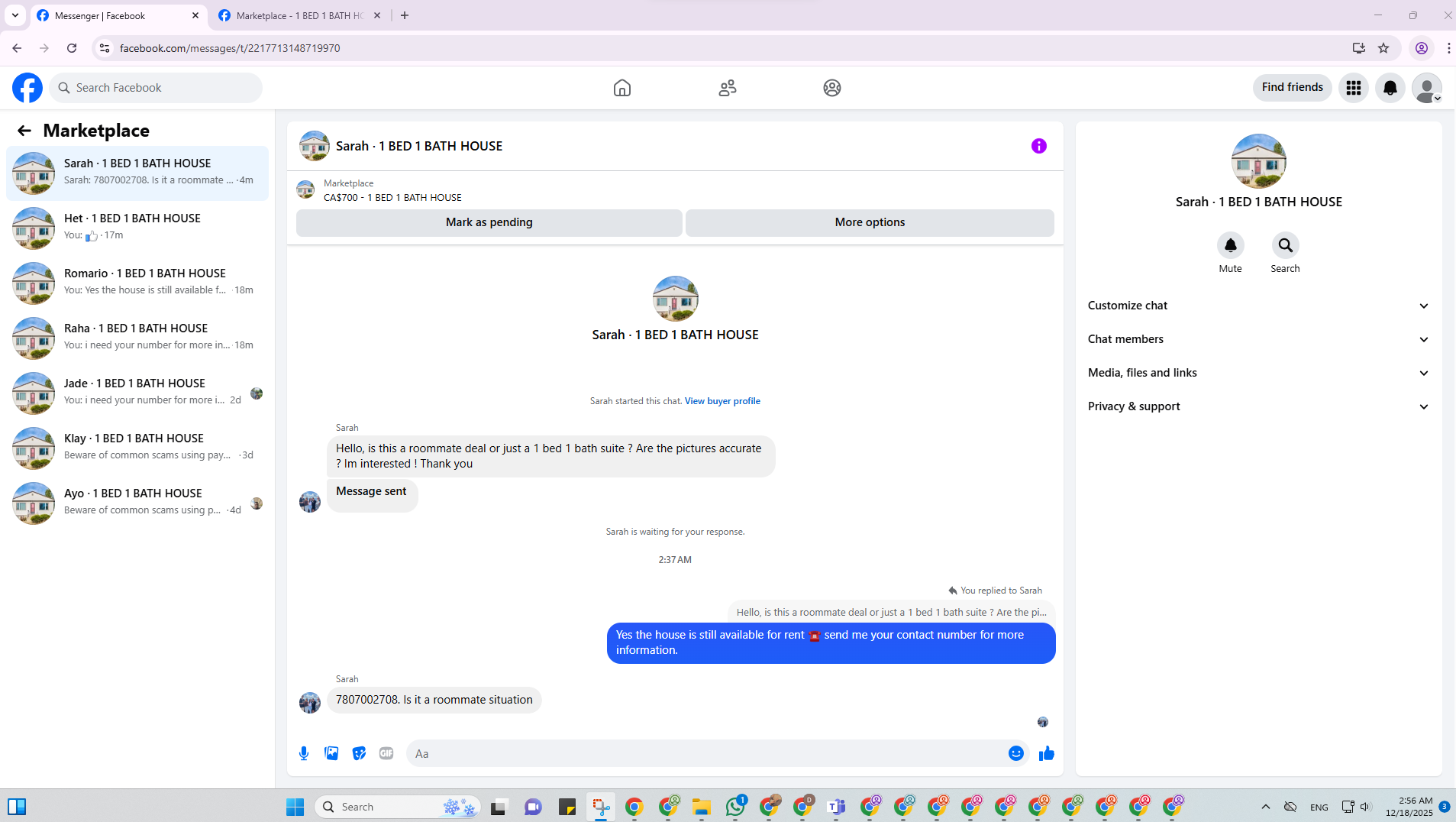1456x822 pixels.
Task: Show hidden system tray icons
Action: click(1265, 807)
